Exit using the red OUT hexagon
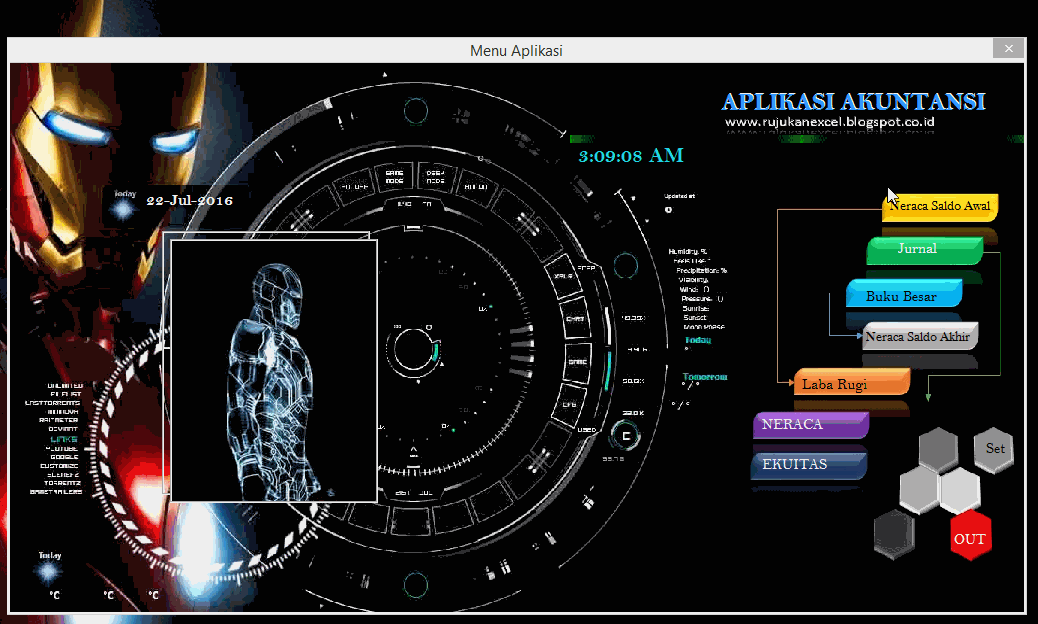Screen dimensions: 1038x624 (x=970, y=536)
